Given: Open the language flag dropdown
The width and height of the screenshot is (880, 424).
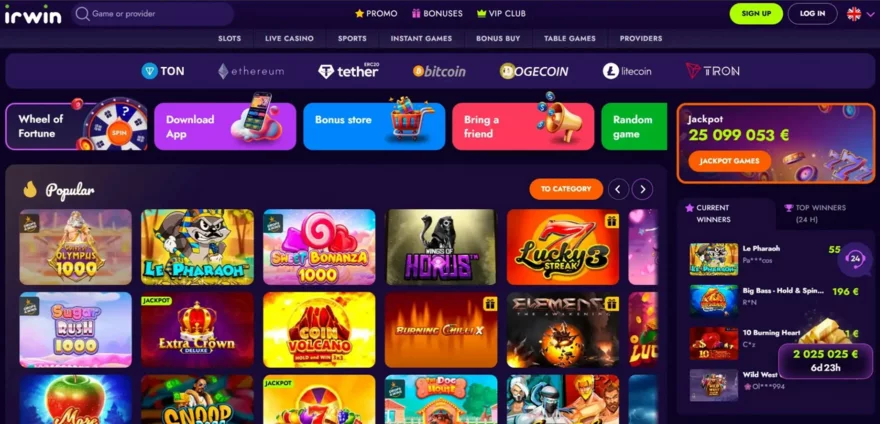Looking at the screenshot, I should tap(860, 14).
